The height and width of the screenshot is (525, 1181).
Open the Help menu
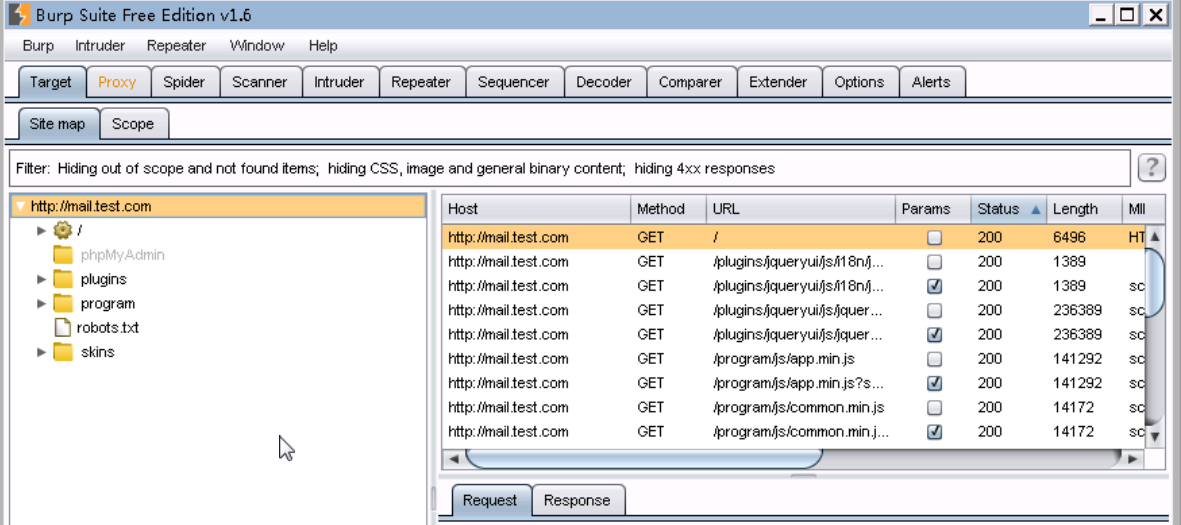click(x=323, y=46)
